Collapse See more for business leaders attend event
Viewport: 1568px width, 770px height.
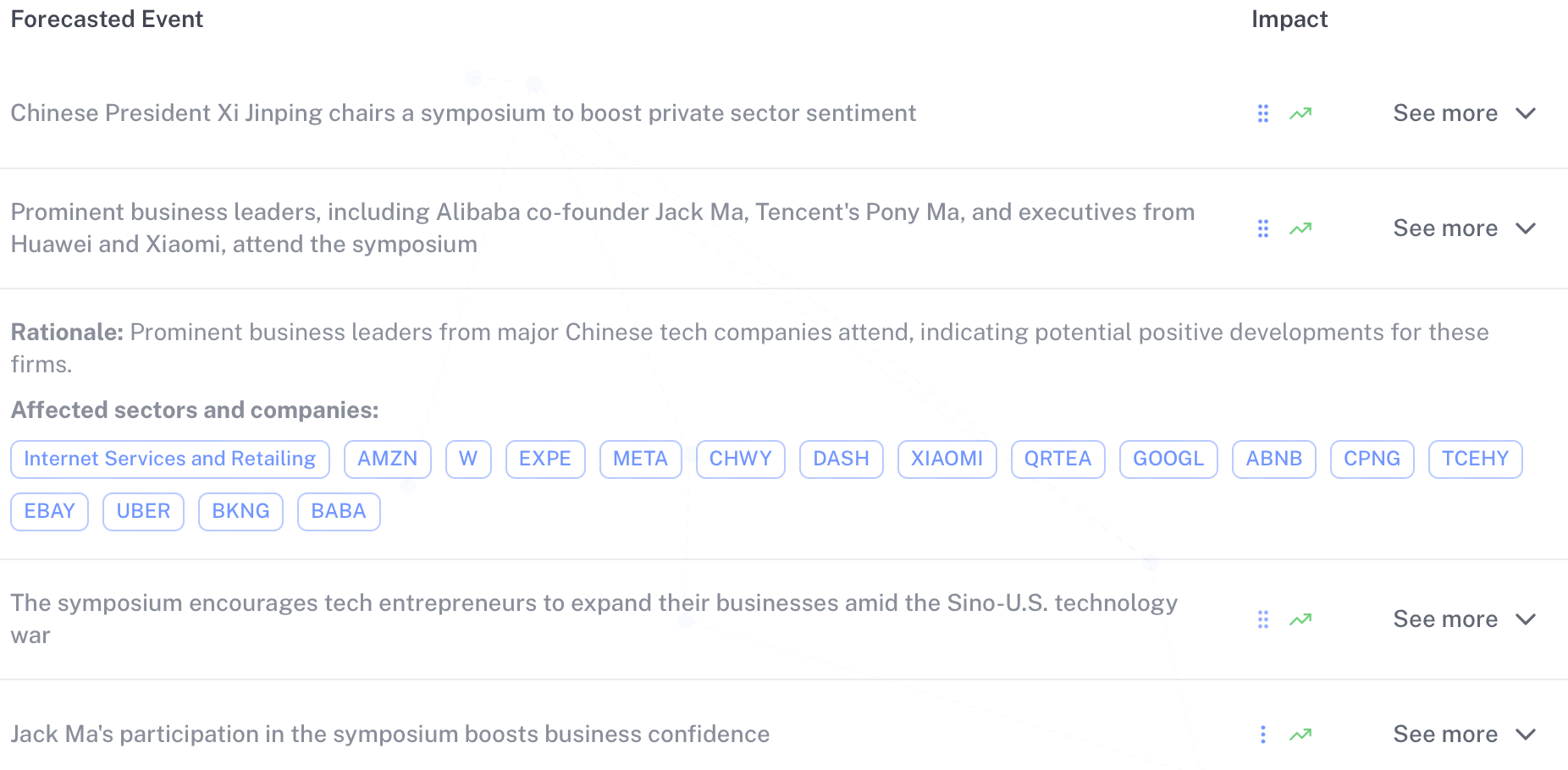click(x=1464, y=228)
